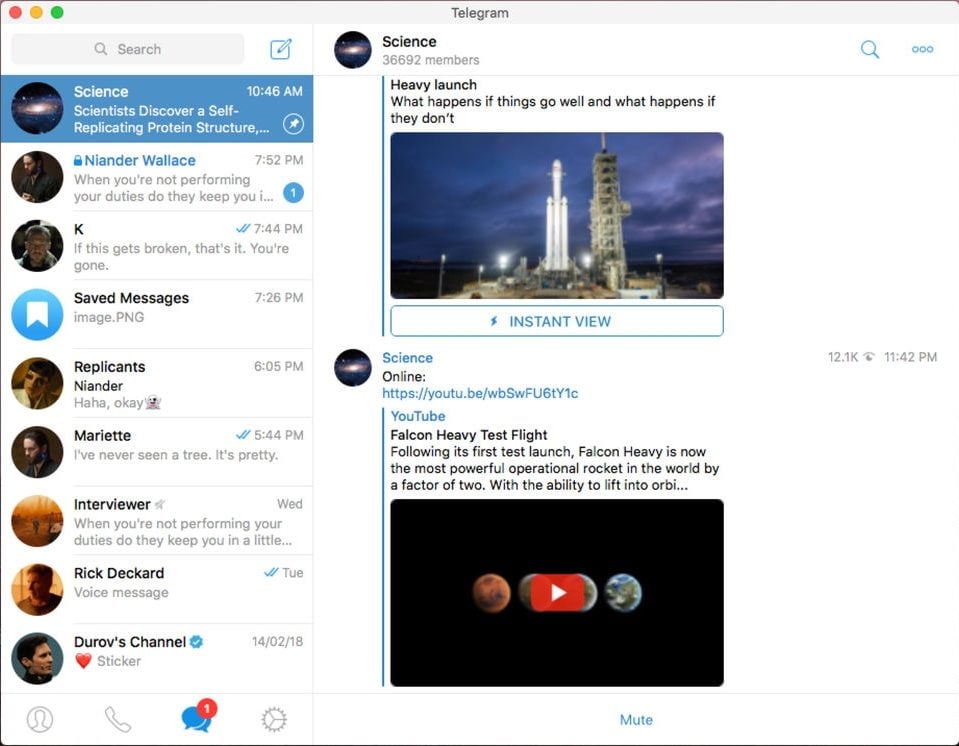Click the "36692 members" subtitle
Image resolution: width=959 pixels, height=746 pixels.
pos(431,60)
